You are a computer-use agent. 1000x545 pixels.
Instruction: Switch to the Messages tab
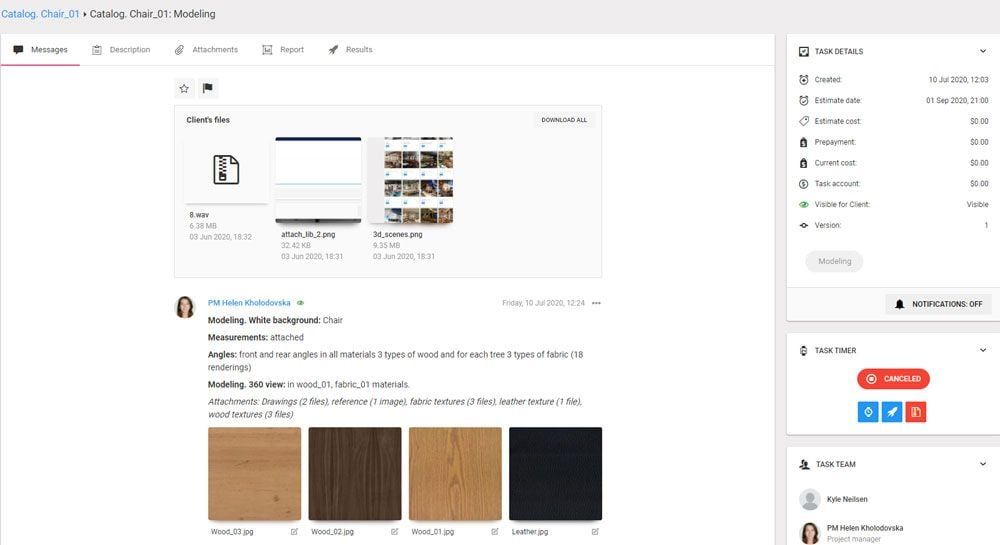coord(40,50)
